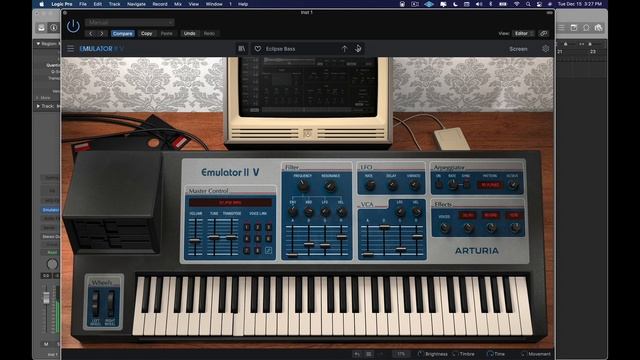Click the link icon beside View
Image resolution: width=640 pixels, height=360 pixels.
pyautogui.click(x=543, y=33)
